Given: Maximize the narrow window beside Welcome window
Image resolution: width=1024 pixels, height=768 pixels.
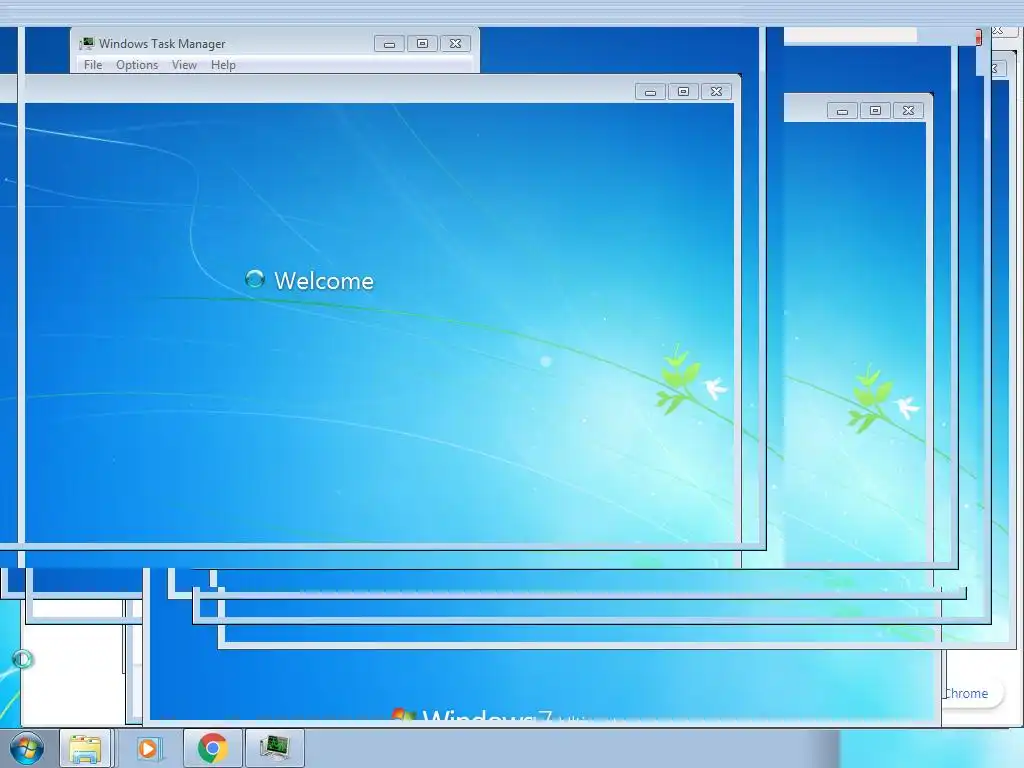Looking at the screenshot, I should (x=875, y=111).
